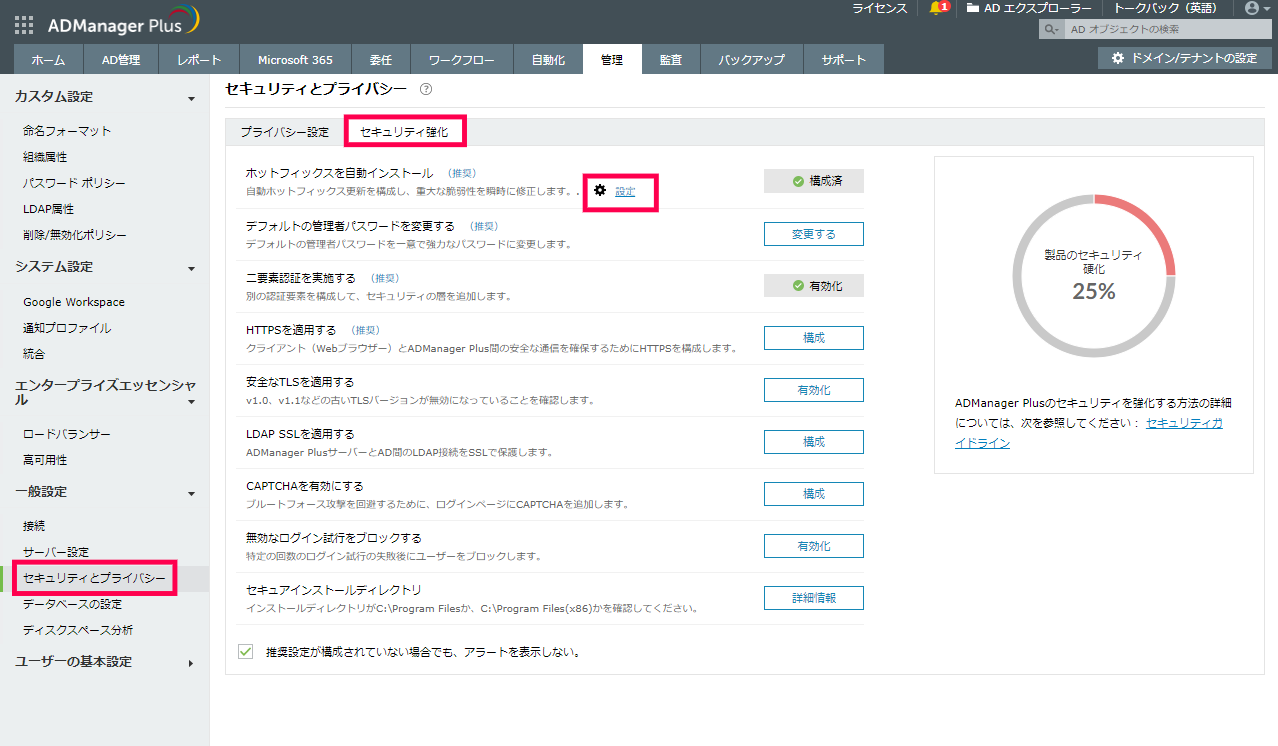Collapse the エンタープライズエッセンシャル section
This screenshot has width=1278, height=746.
191,401
